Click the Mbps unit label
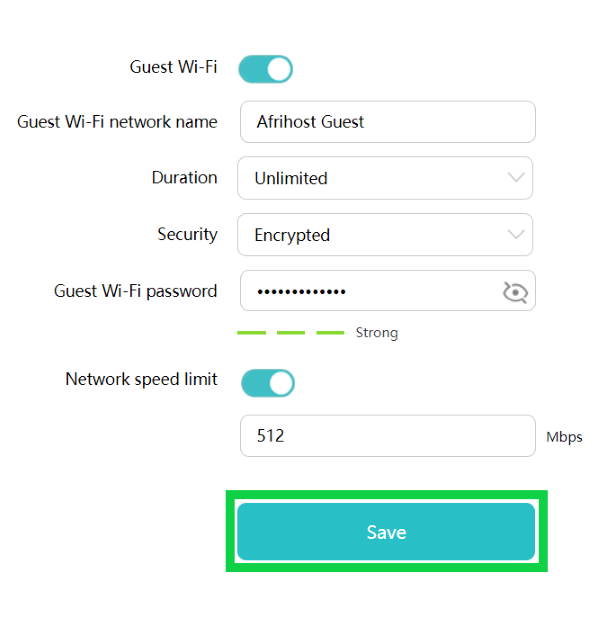Viewport: 600px width, 637px height. [x=564, y=437]
